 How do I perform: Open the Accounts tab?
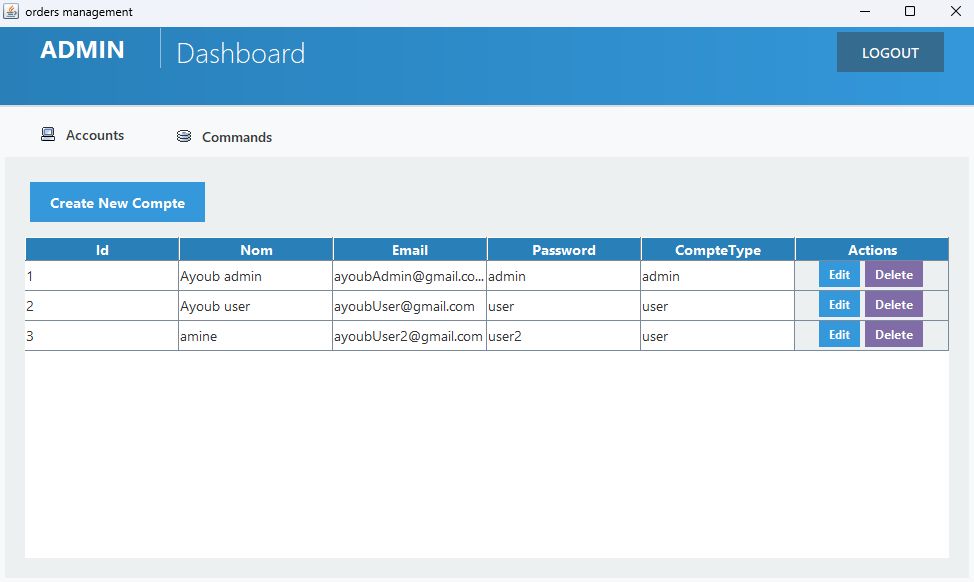(x=83, y=135)
